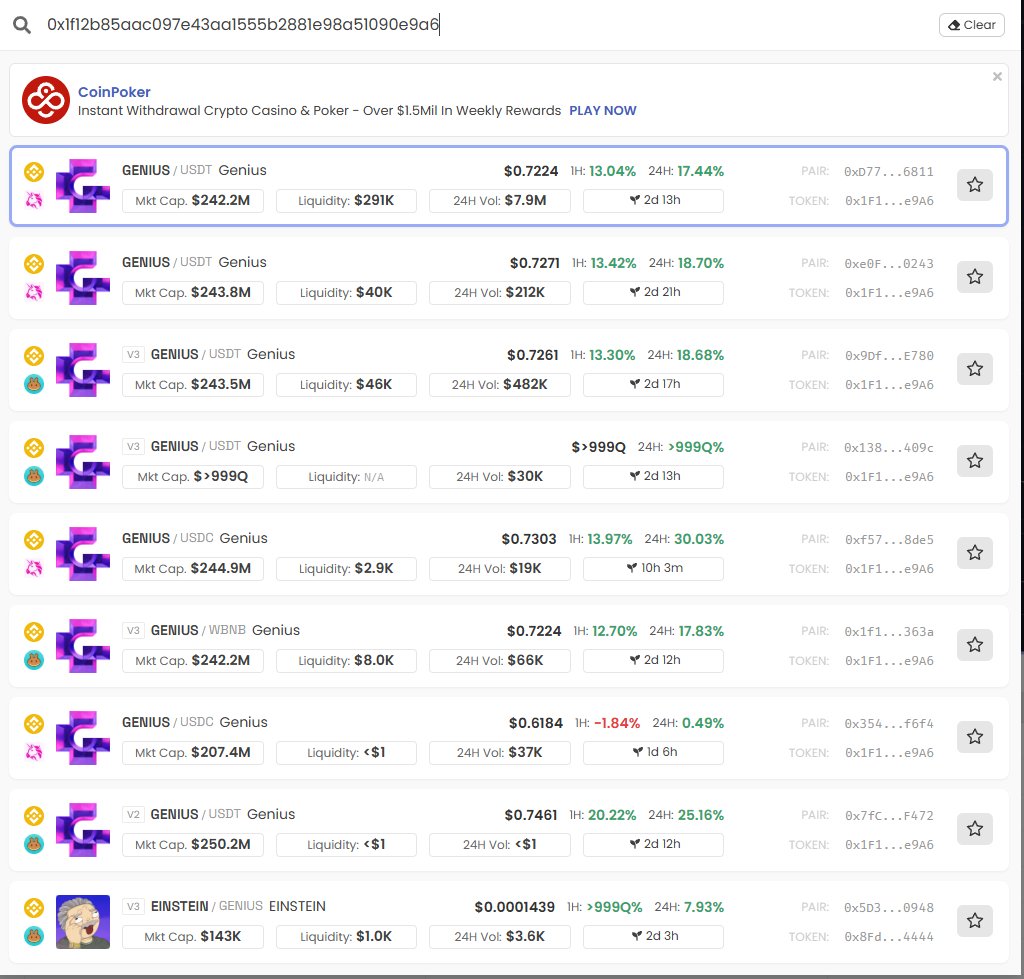
Task: Click the PancakeSwap icon in 0x1f1...363a row
Action: tap(34, 660)
